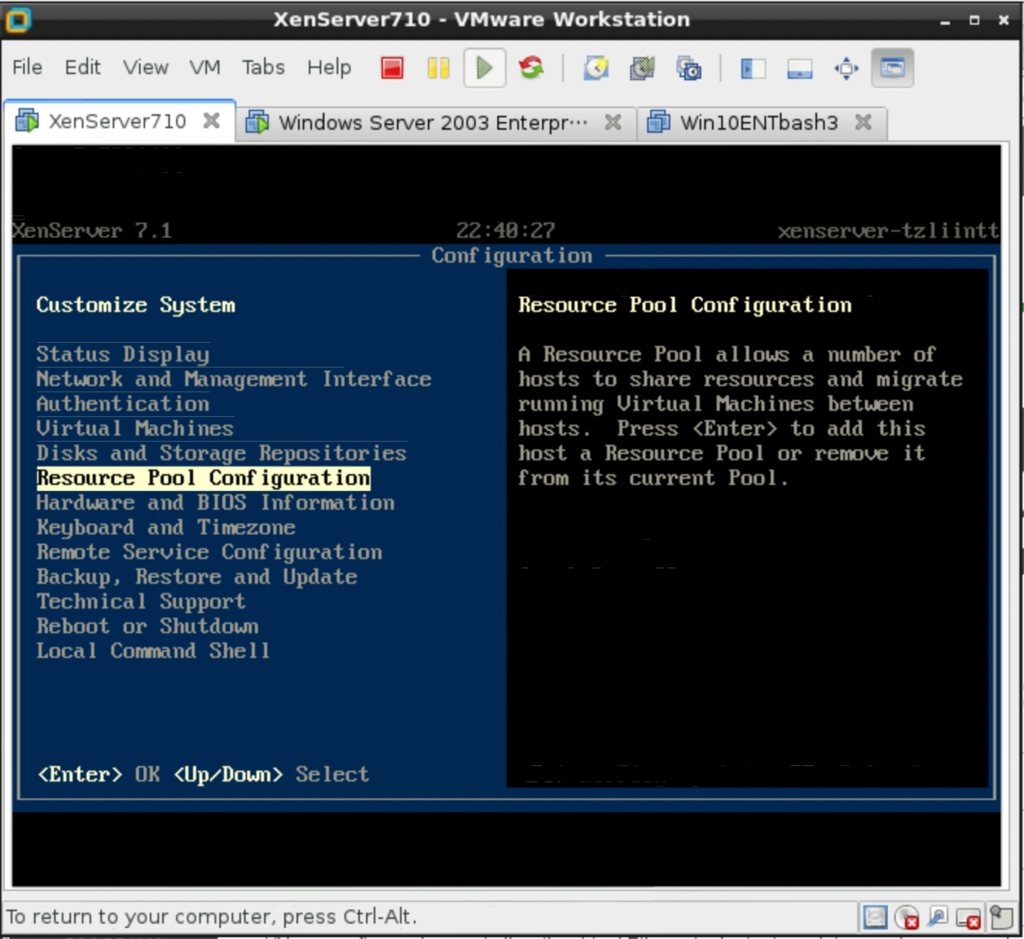Click the <Enter> OK hint text
This screenshot has width=1024, height=939.
(x=99, y=774)
